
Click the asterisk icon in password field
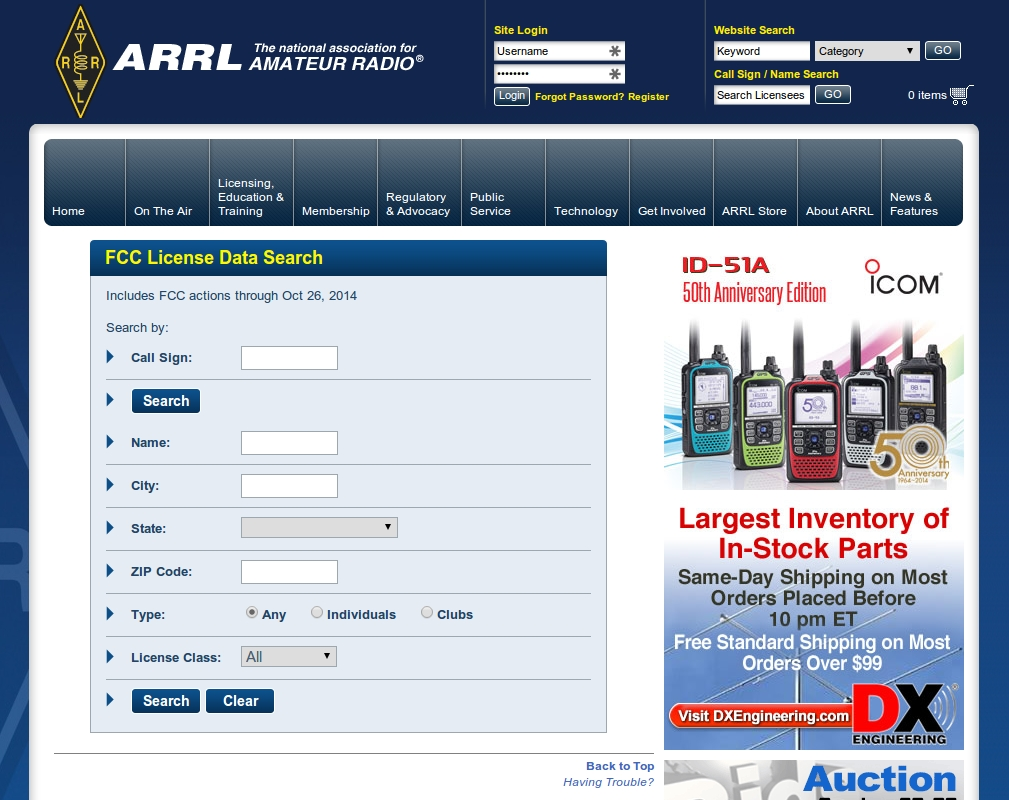pyautogui.click(x=615, y=74)
